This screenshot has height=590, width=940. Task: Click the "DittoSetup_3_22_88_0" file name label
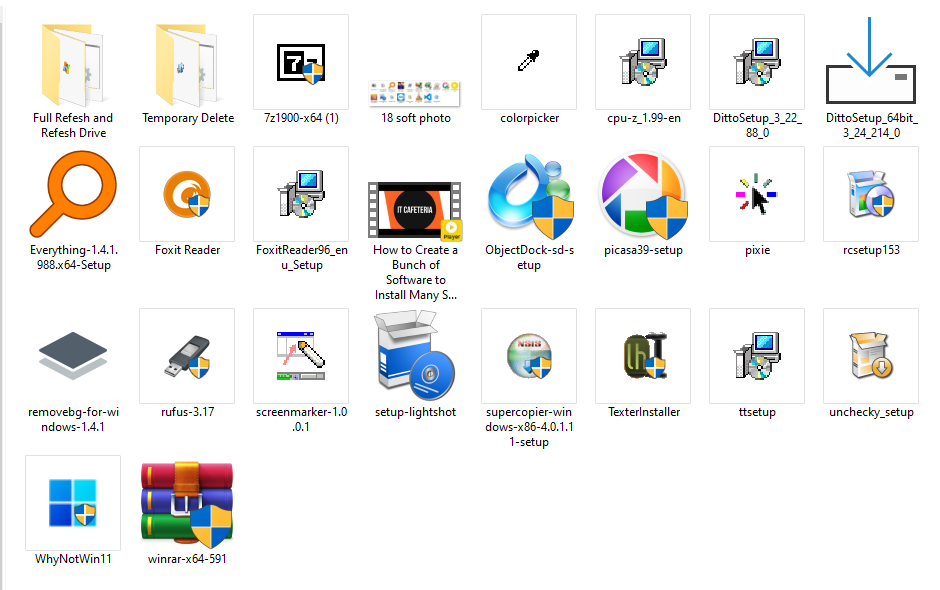click(757, 125)
